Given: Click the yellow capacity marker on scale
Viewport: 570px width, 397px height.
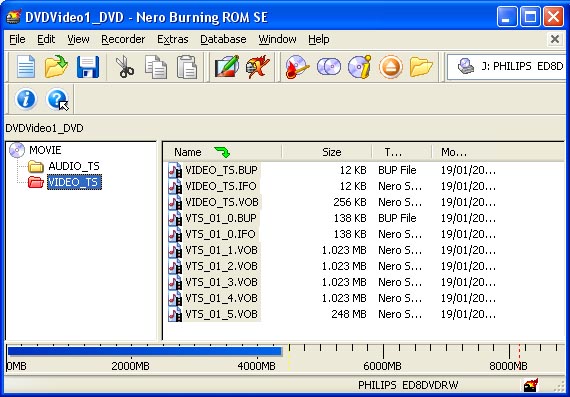Looking at the screenshot, I should 289,358.
